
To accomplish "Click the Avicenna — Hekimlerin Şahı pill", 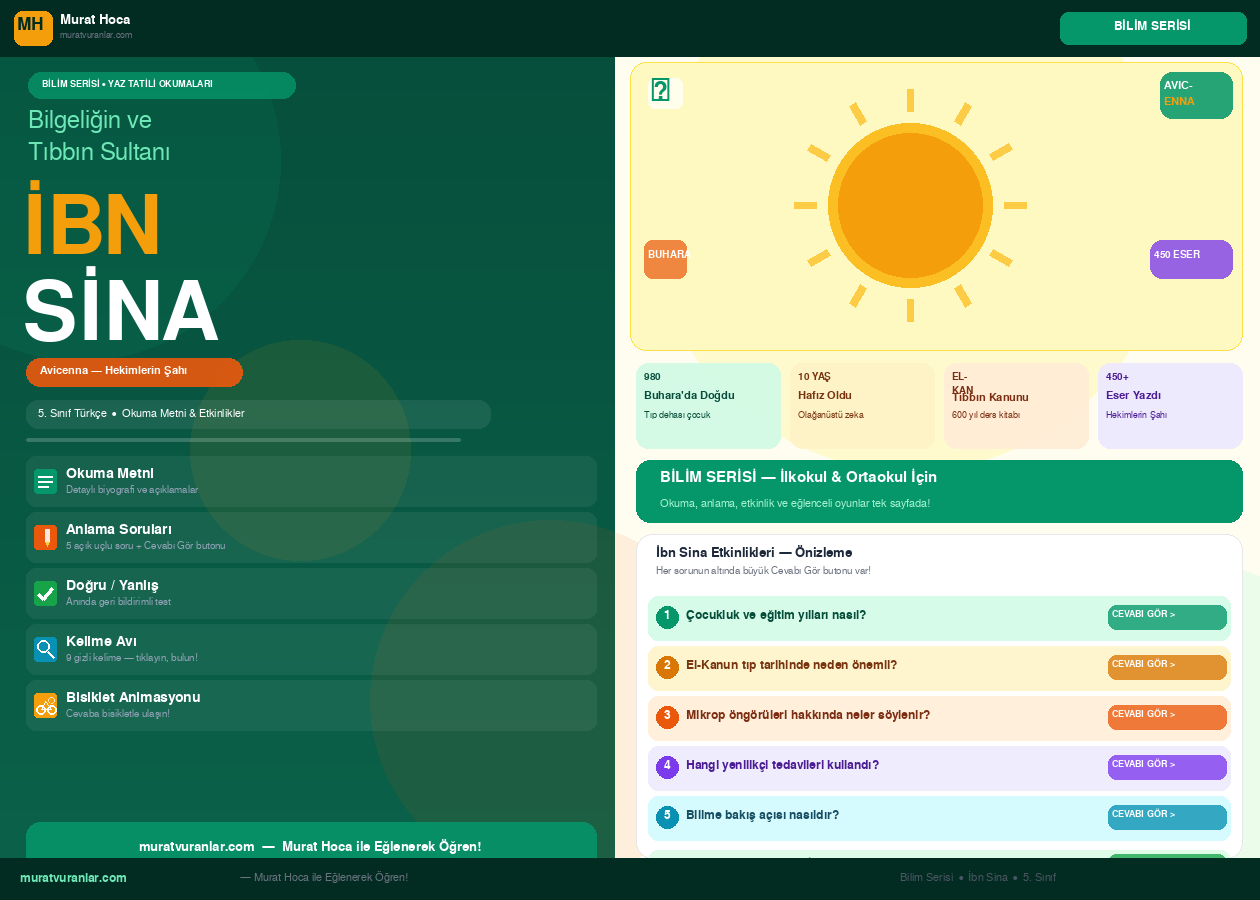I will [134, 372].
